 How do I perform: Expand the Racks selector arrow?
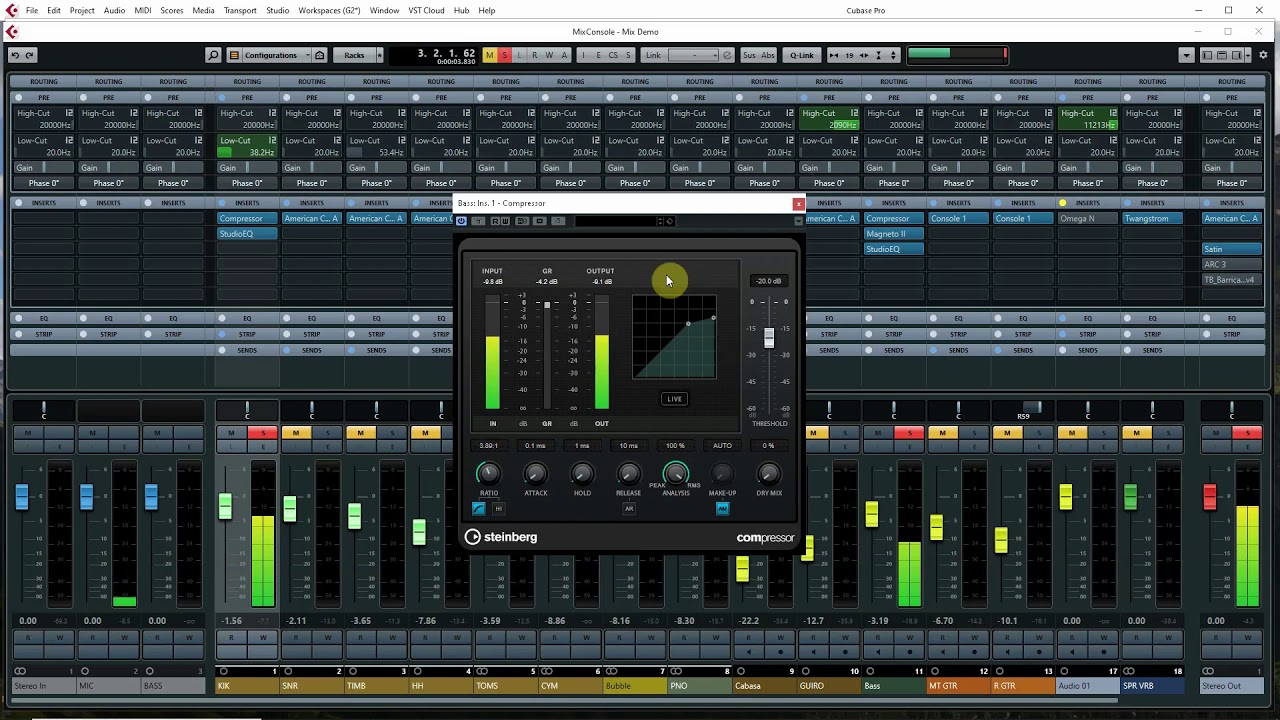379,55
